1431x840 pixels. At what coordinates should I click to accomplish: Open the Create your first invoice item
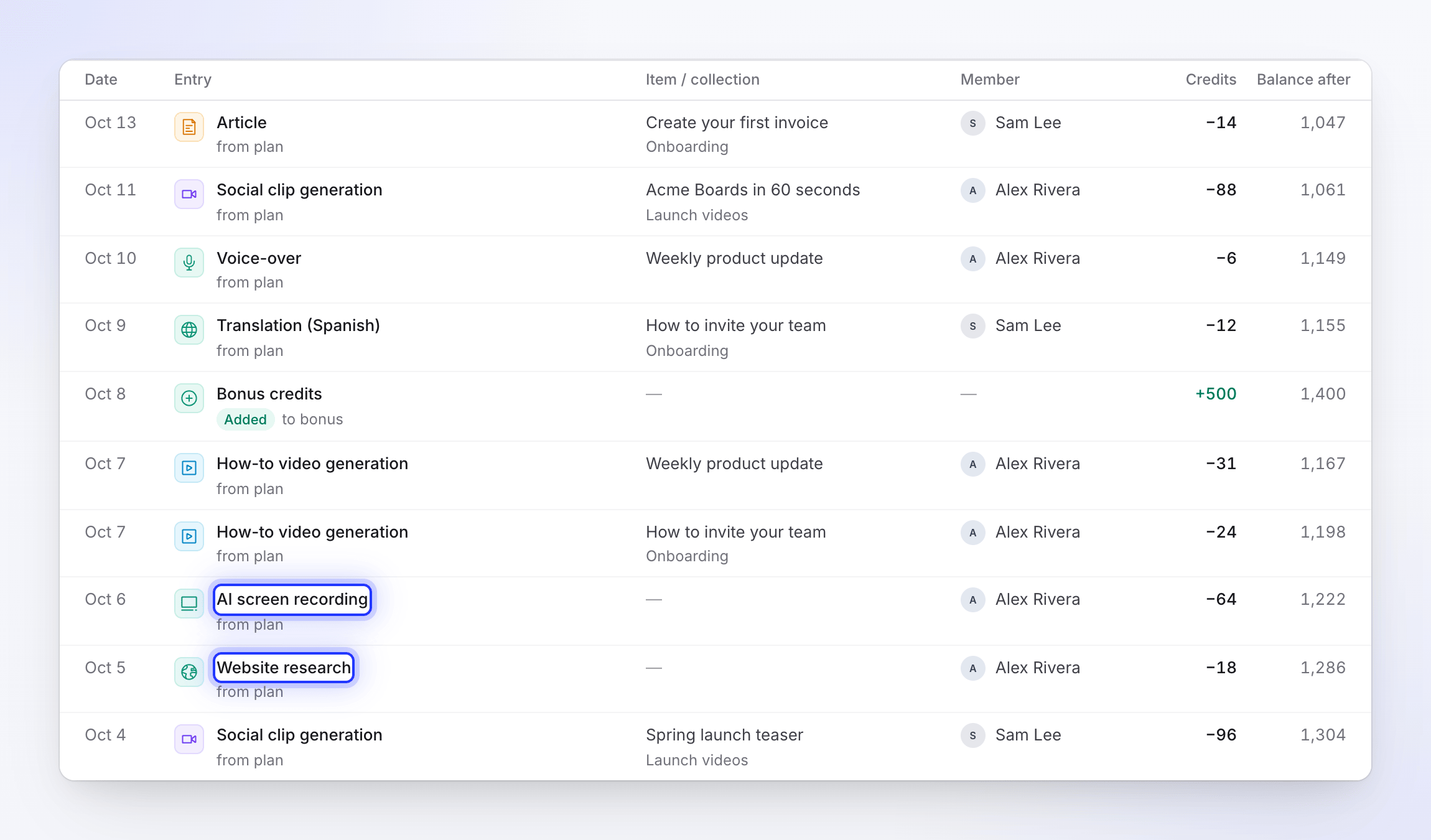pos(737,123)
